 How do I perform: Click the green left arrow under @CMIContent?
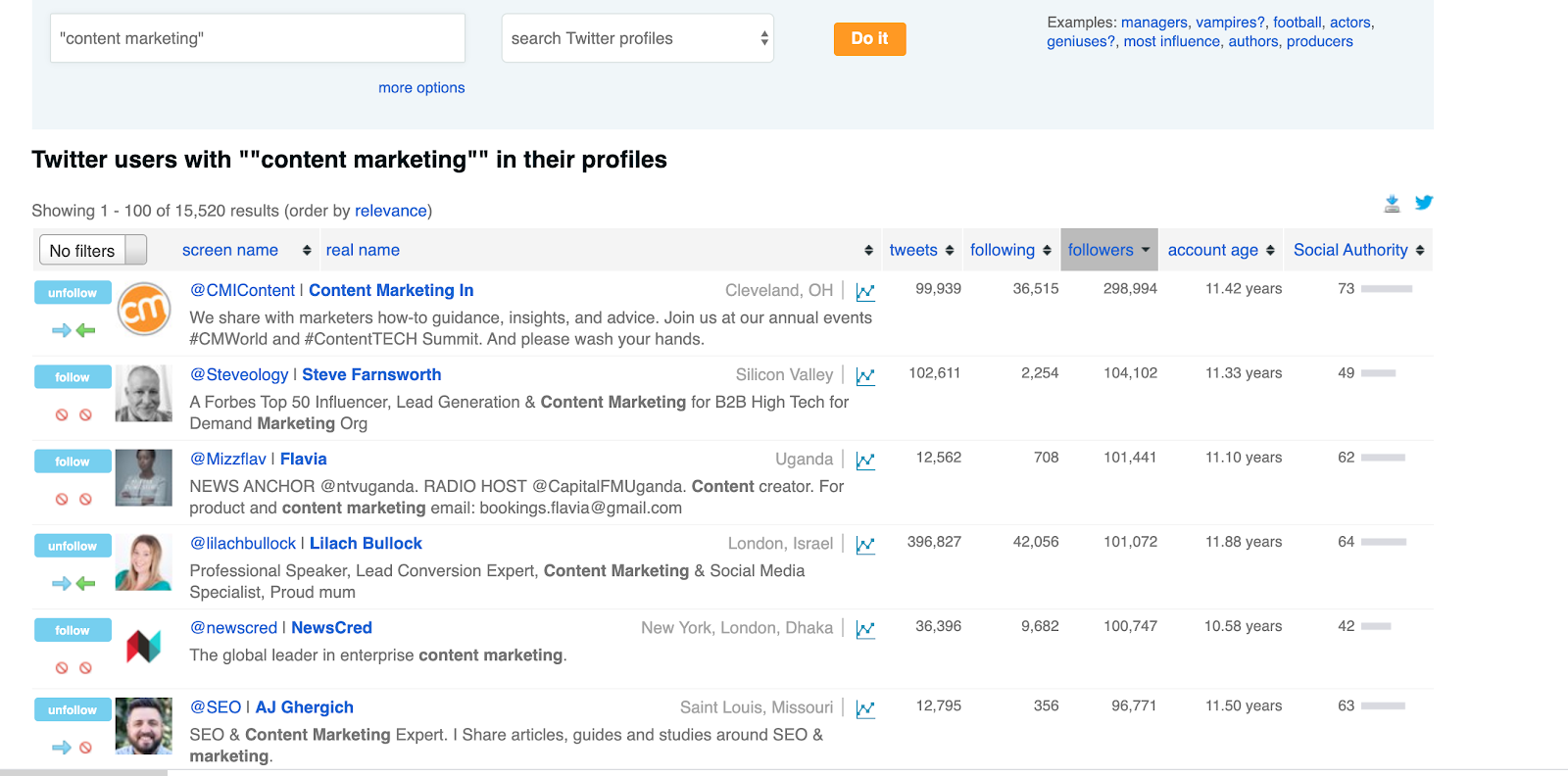tap(86, 330)
